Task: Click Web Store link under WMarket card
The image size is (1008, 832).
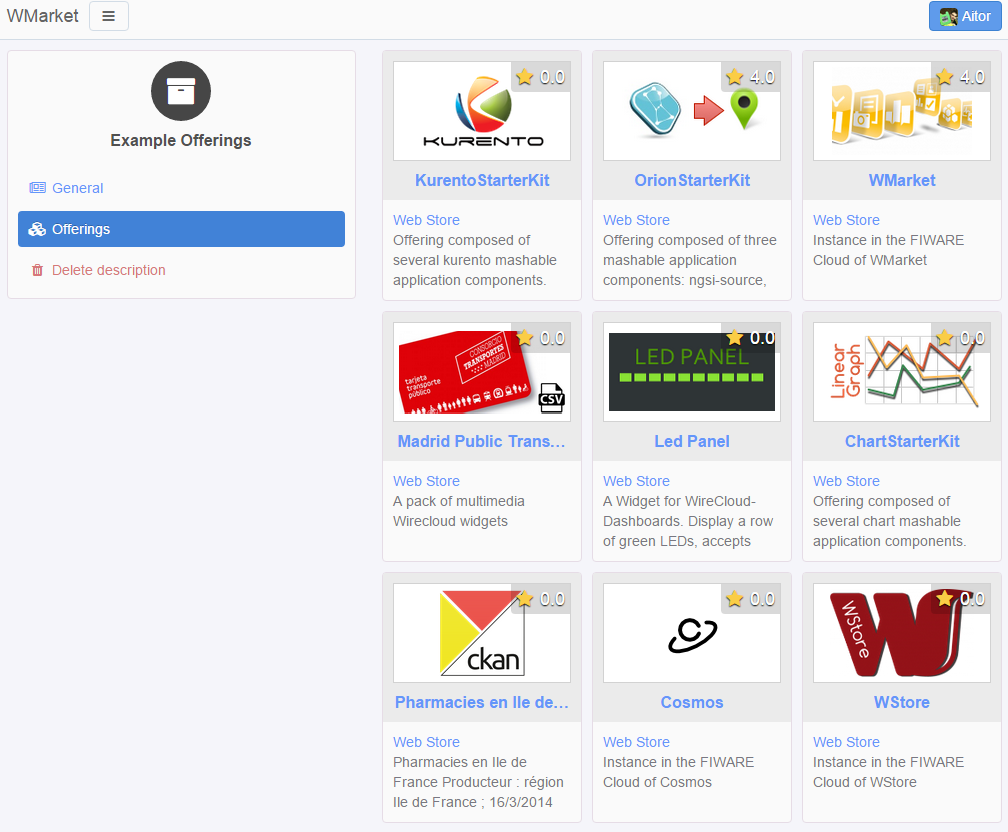Action: (x=846, y=220)
